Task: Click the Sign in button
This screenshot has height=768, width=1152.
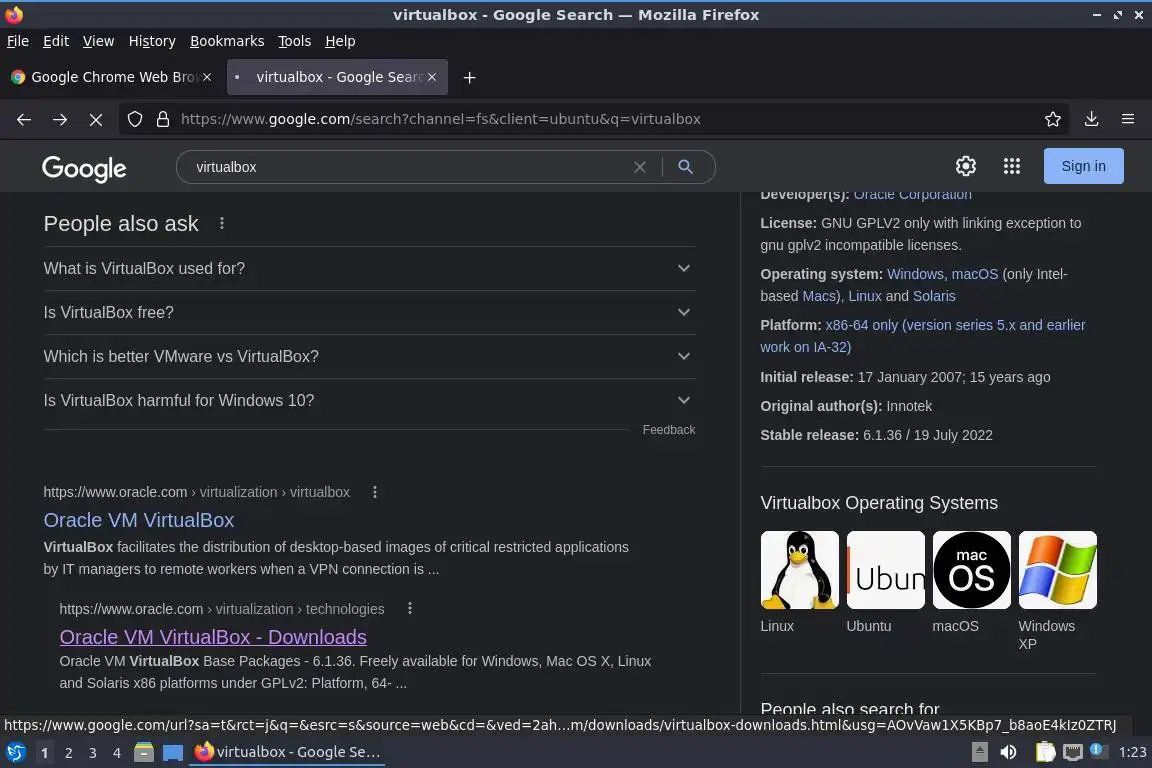Action: coord(1084,166)
